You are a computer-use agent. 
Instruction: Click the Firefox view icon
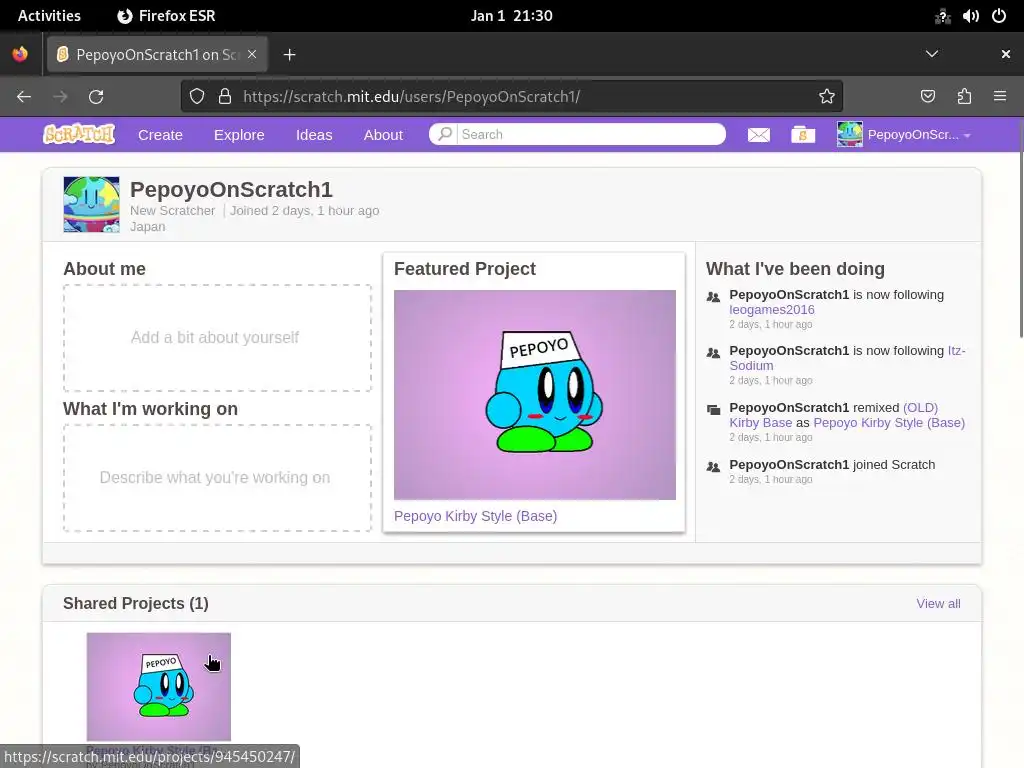coord(20,54)
